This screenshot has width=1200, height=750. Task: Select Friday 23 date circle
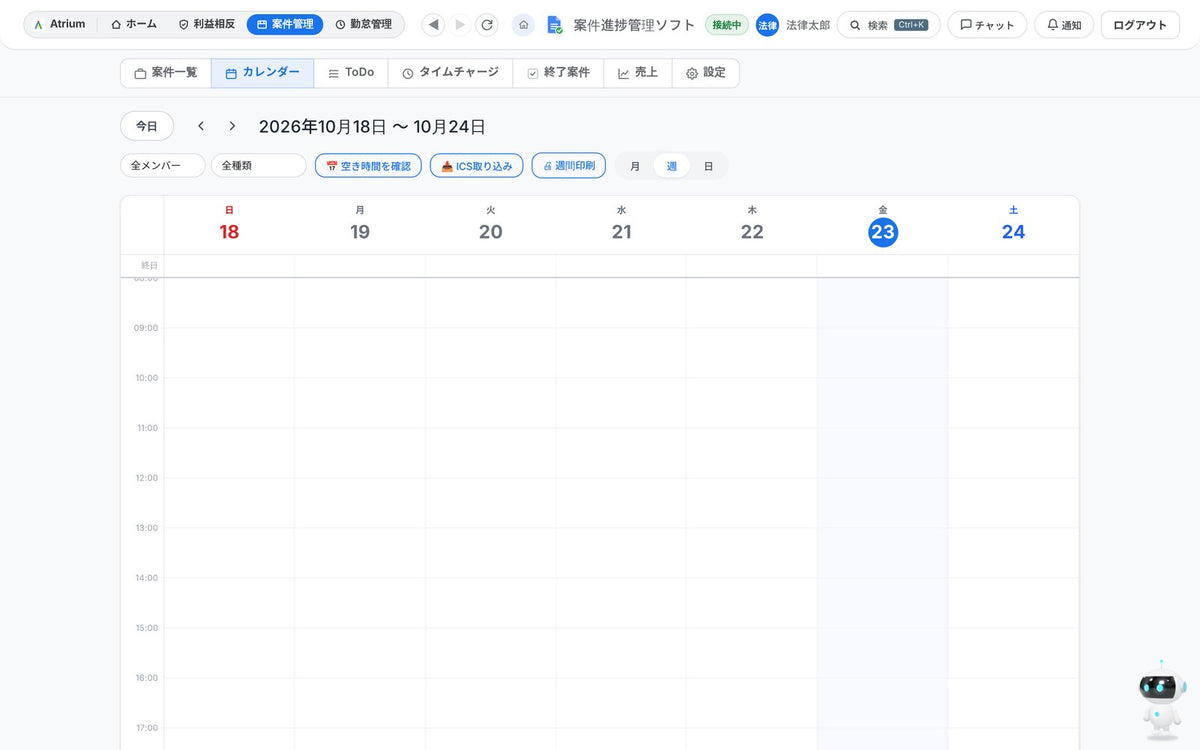click(883, 232)
